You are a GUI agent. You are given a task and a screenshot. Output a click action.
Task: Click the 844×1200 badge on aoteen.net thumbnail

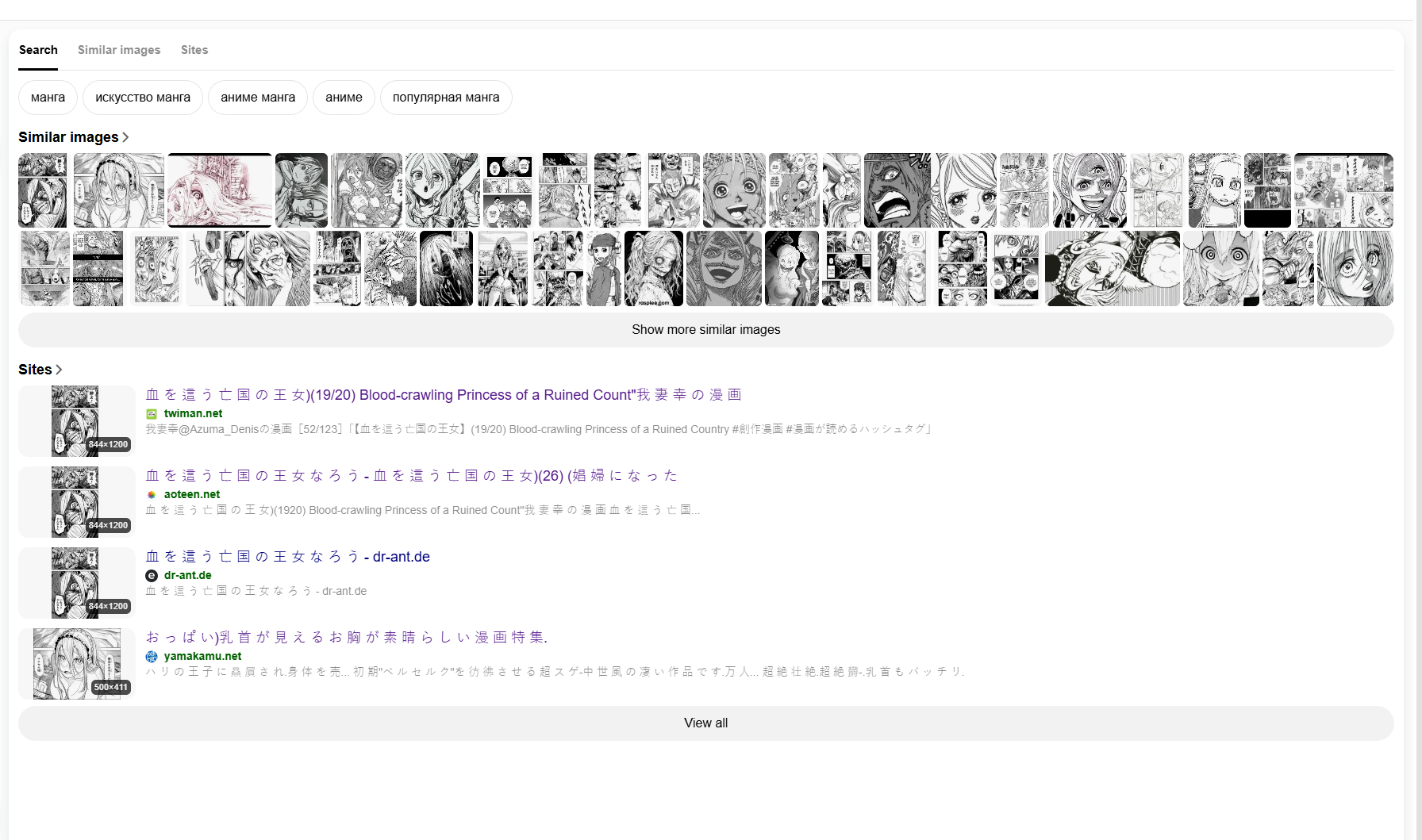(108, 525)
